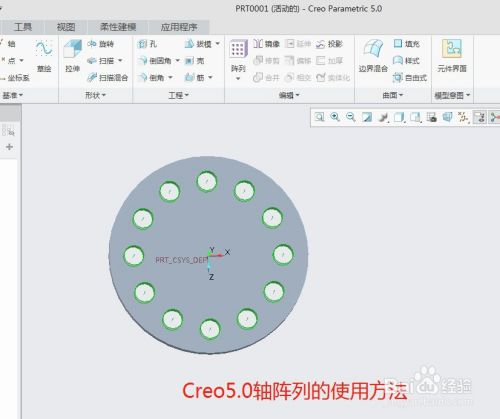Open the Pattern (阵列) tool
Viewport: 500px width, 419px height.
pos(238,55)
